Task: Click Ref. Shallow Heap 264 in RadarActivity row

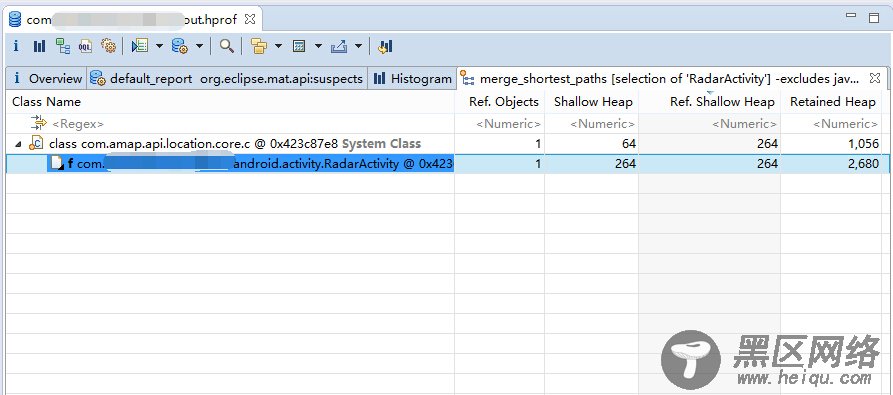Action: (x=767, y=164)
